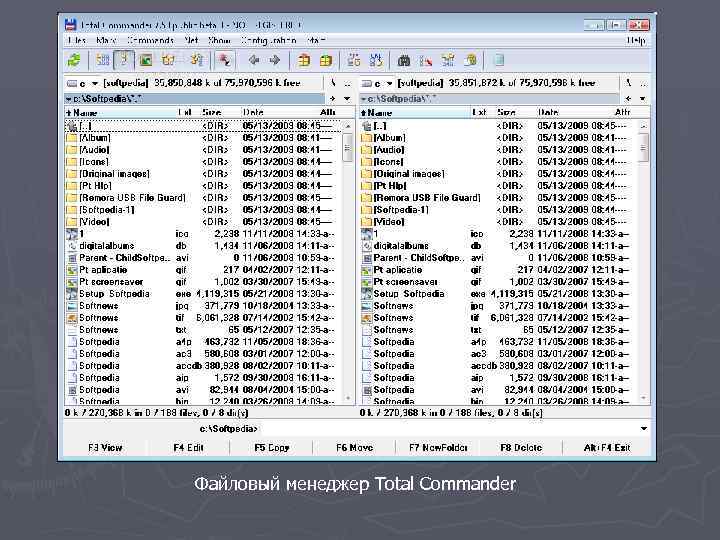Select the Full view toolbar icon
This screenshot has width=720, height=540.
tap(124, 60)
